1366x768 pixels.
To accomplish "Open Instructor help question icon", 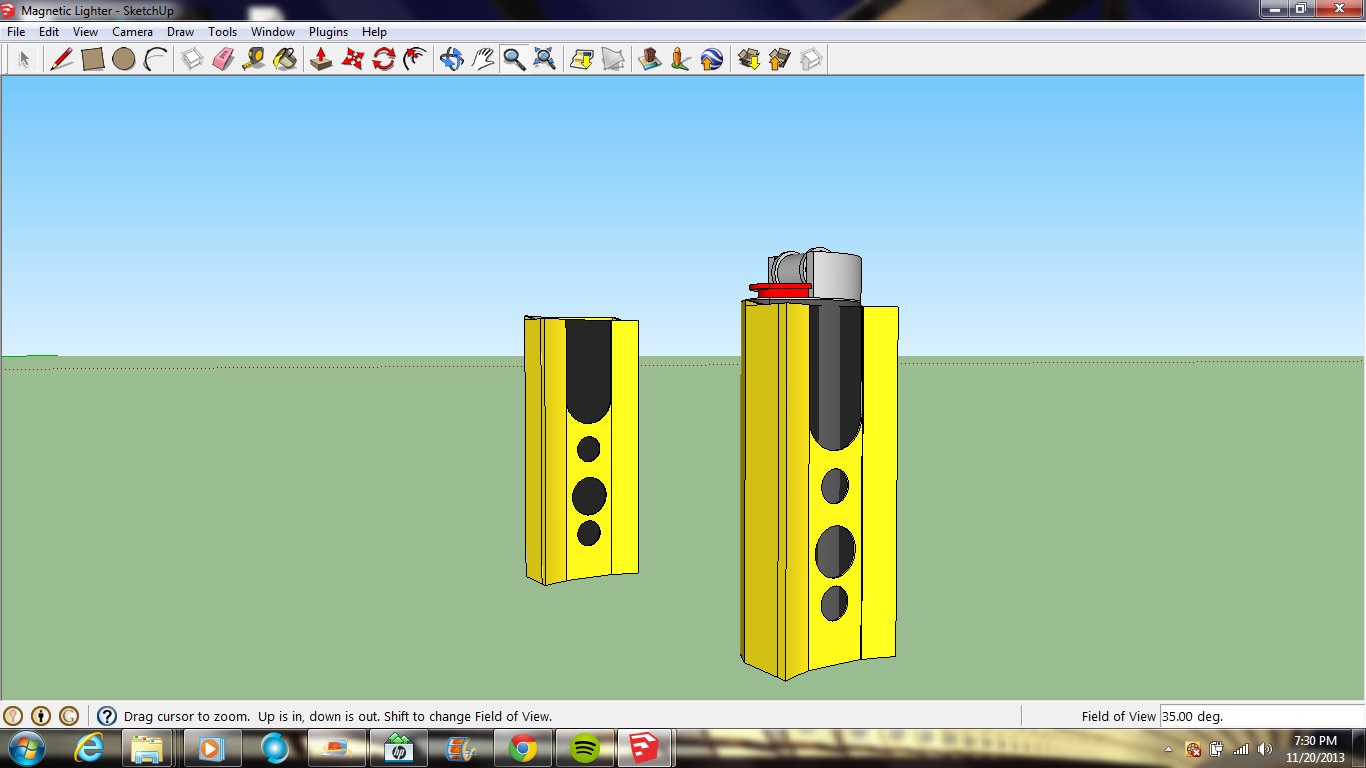I will (x=107, y=716).
